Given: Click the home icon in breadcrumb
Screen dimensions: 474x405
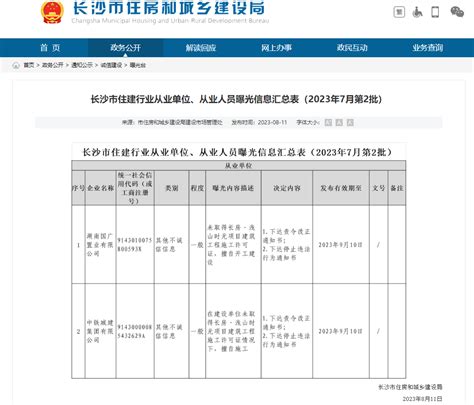Looking at the screenshot, I should (16, 65).
